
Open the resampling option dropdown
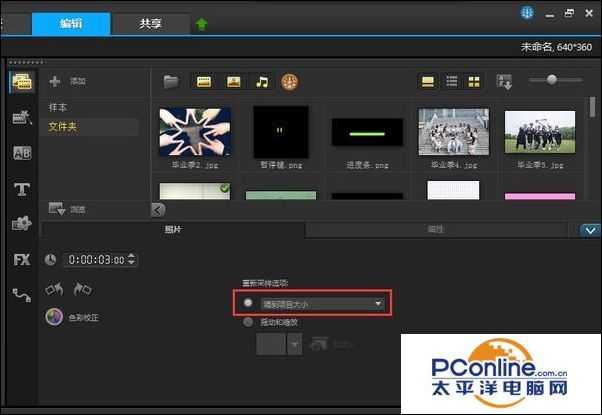click(x=322, y=304)
